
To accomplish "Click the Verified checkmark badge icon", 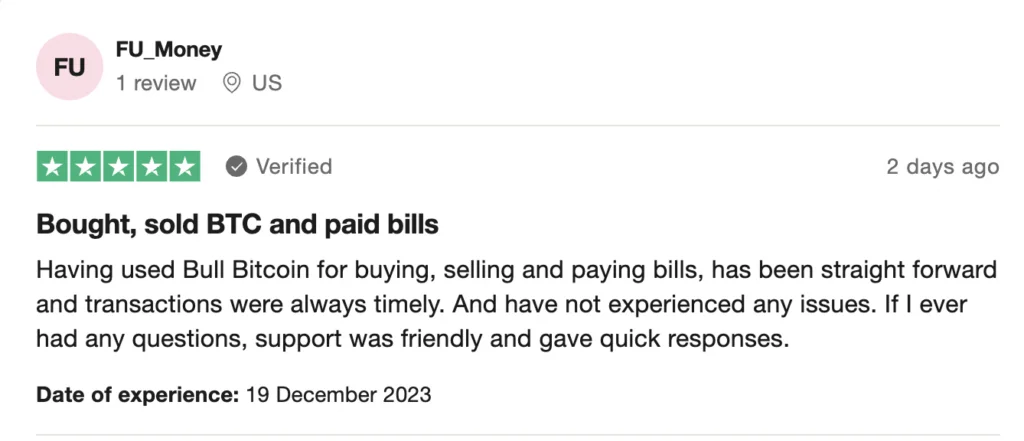I will (x=236, y=166).
